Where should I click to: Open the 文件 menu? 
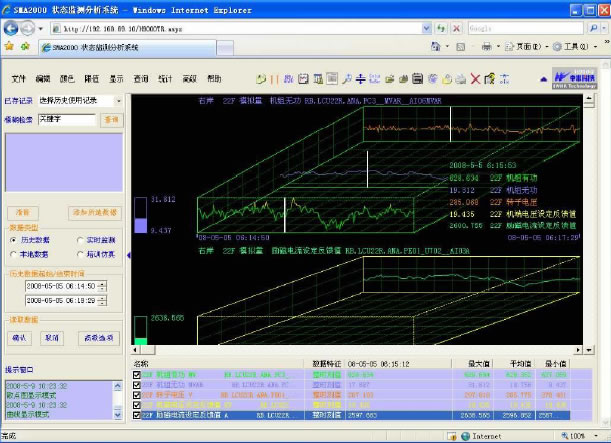point(18,79)
